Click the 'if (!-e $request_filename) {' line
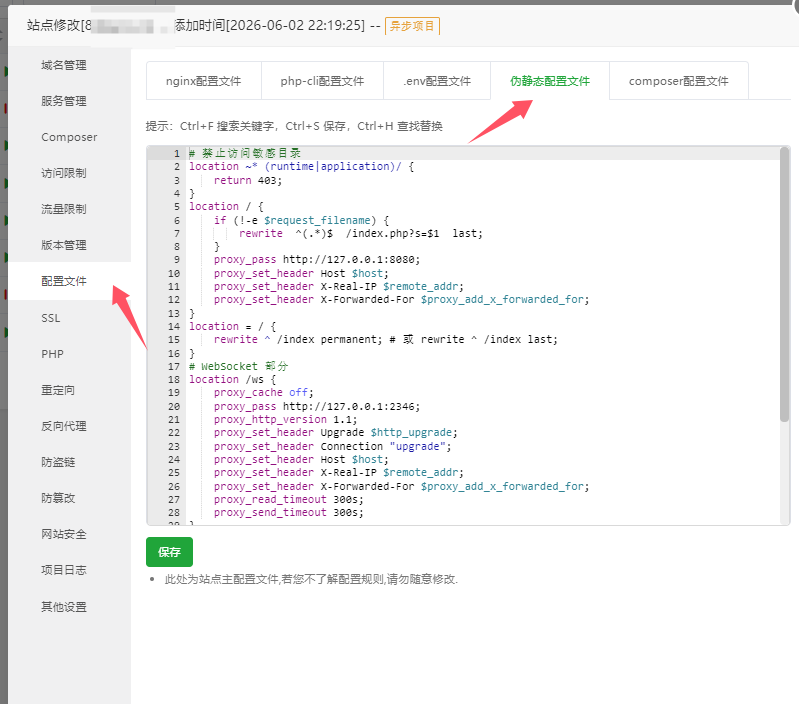799x704 pixels. point(301,221)
